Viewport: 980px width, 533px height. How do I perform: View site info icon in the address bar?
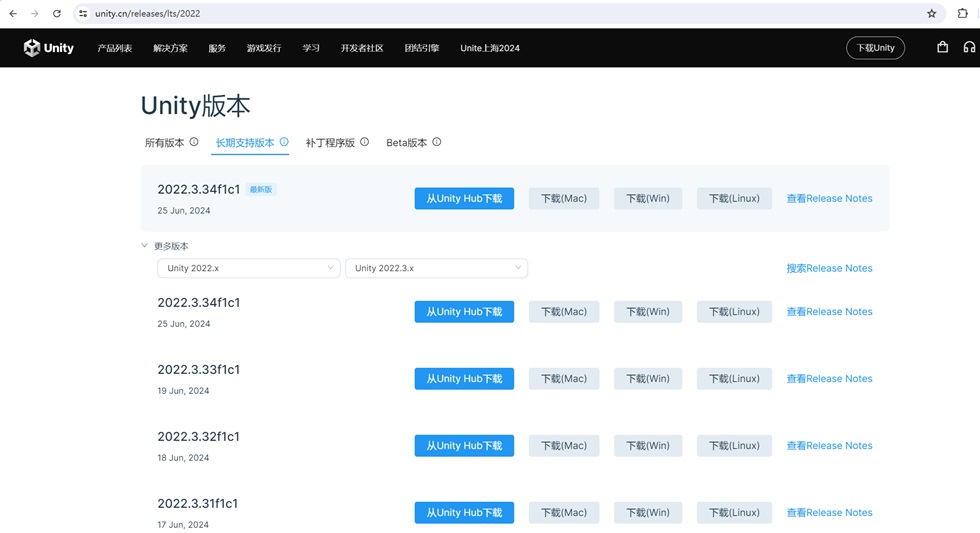click(83, 14)
